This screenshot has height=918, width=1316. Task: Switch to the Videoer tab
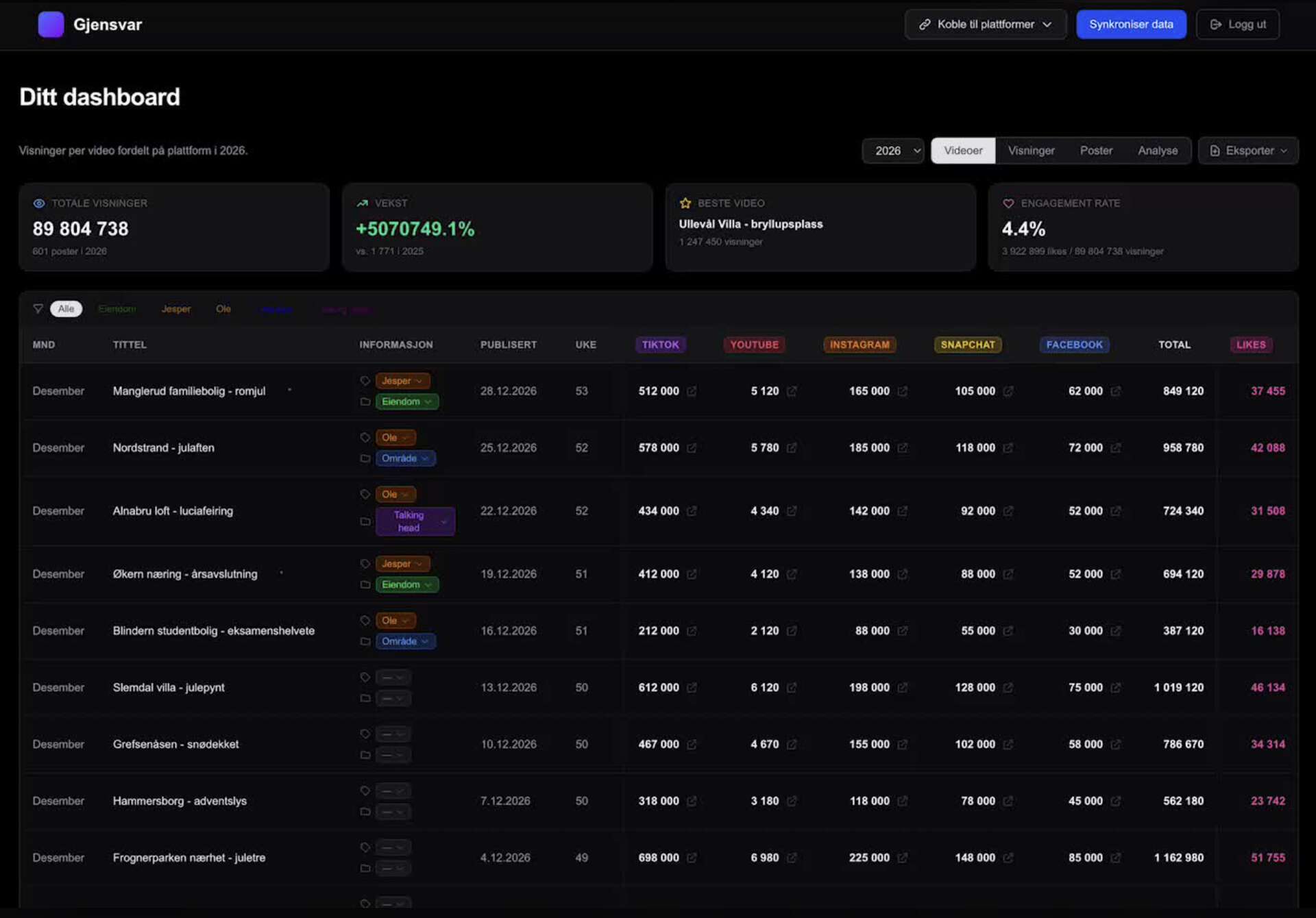[x=962, y=151]
